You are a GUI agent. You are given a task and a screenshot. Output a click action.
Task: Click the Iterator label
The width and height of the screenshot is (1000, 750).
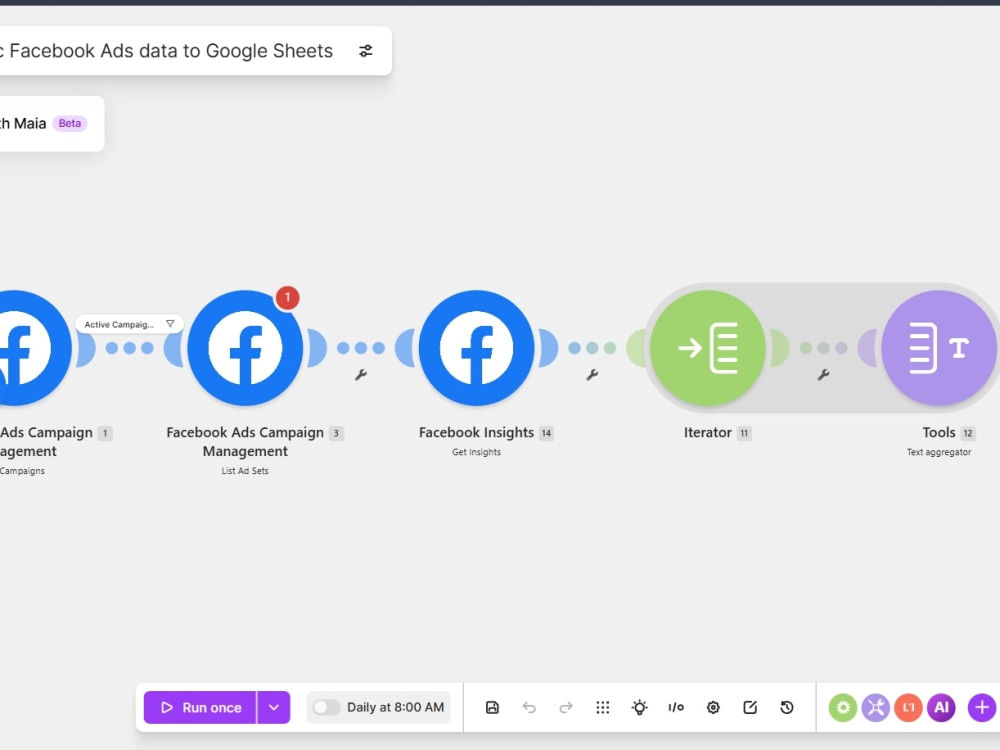(x=708, y=432)
